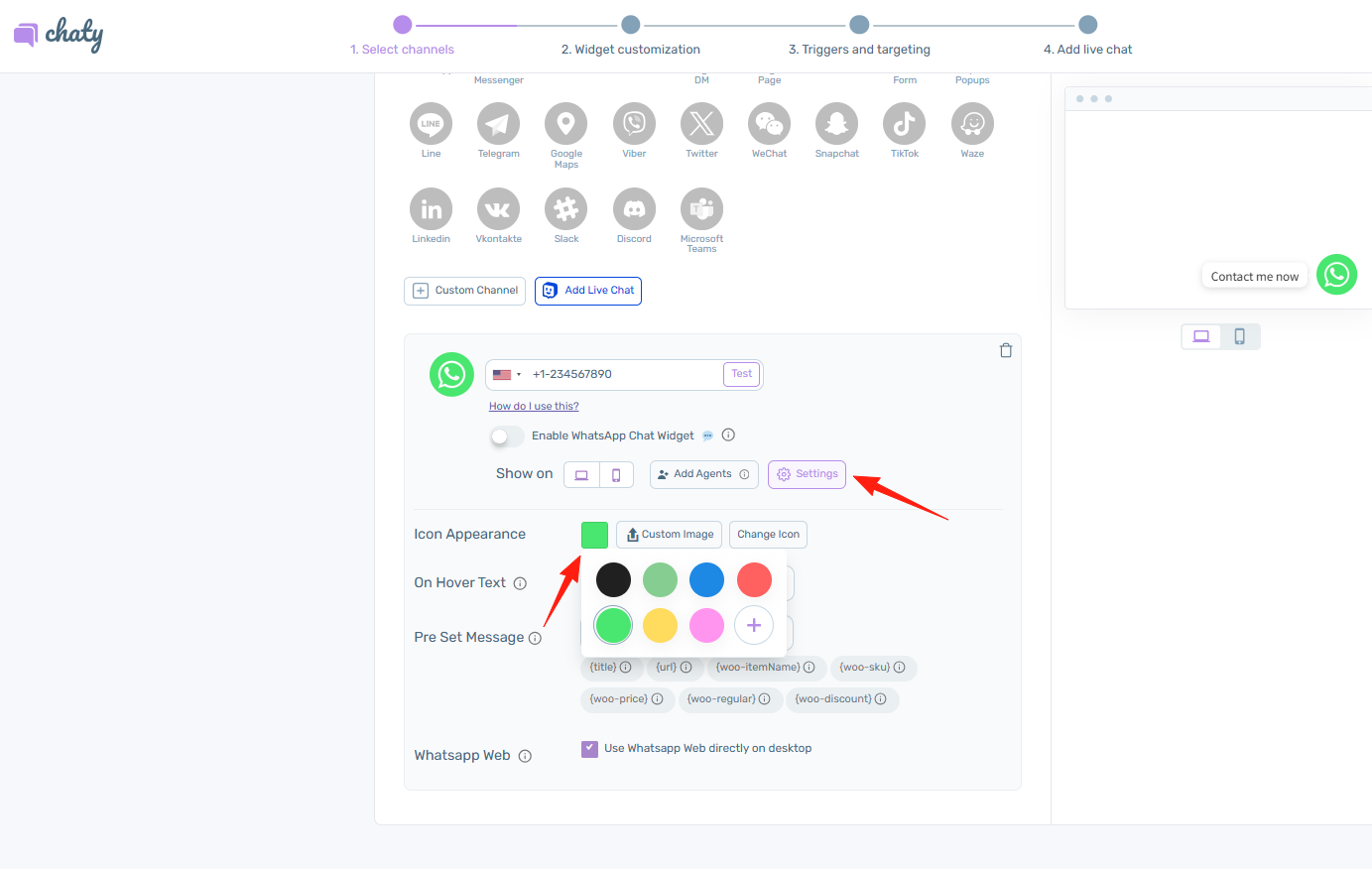Add the Discord channel
The image size is (1372, 869).
[x=634, y=209]
